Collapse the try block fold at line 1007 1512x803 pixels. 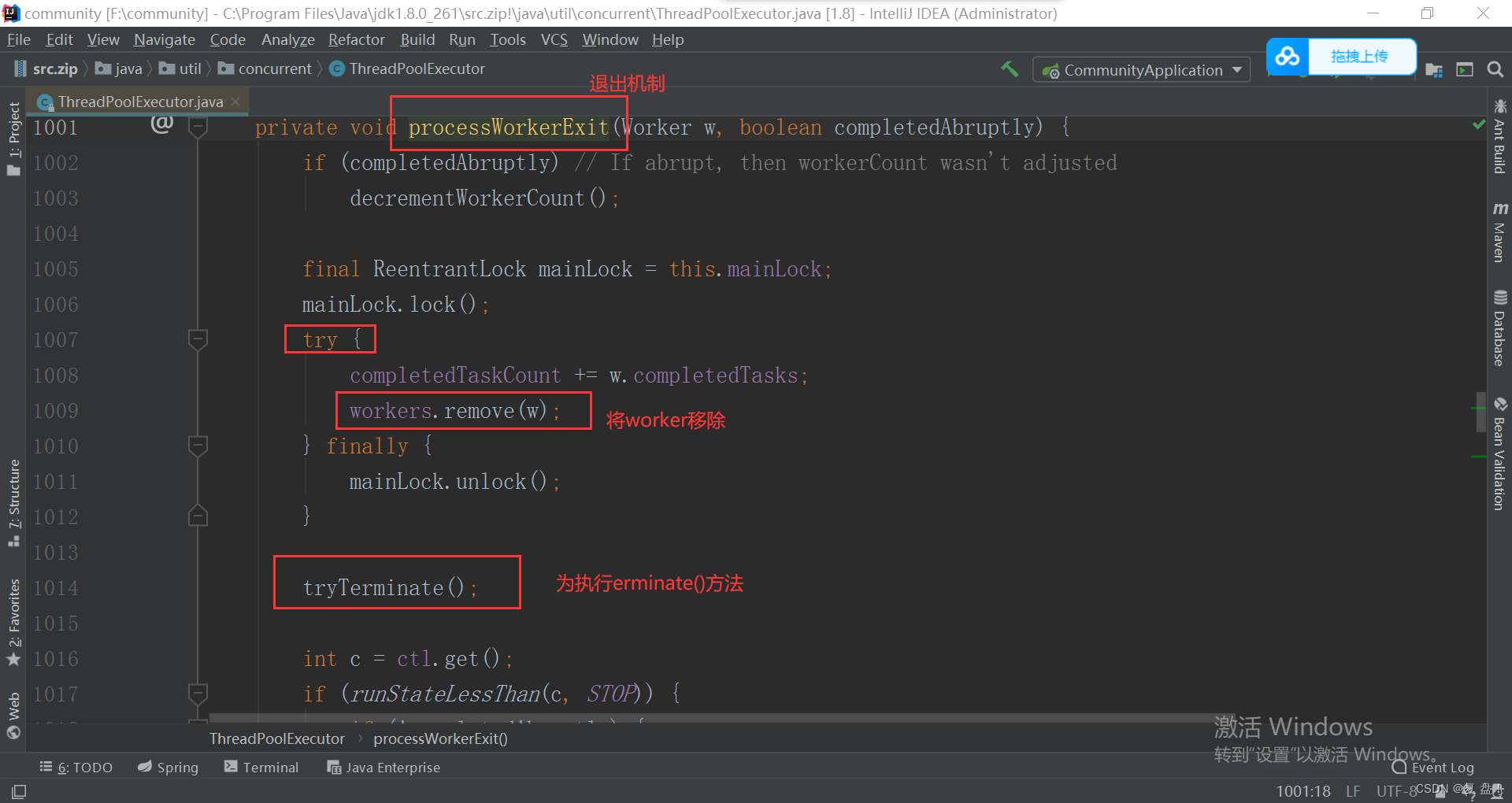pyautogui.click(x=198, y=339)
